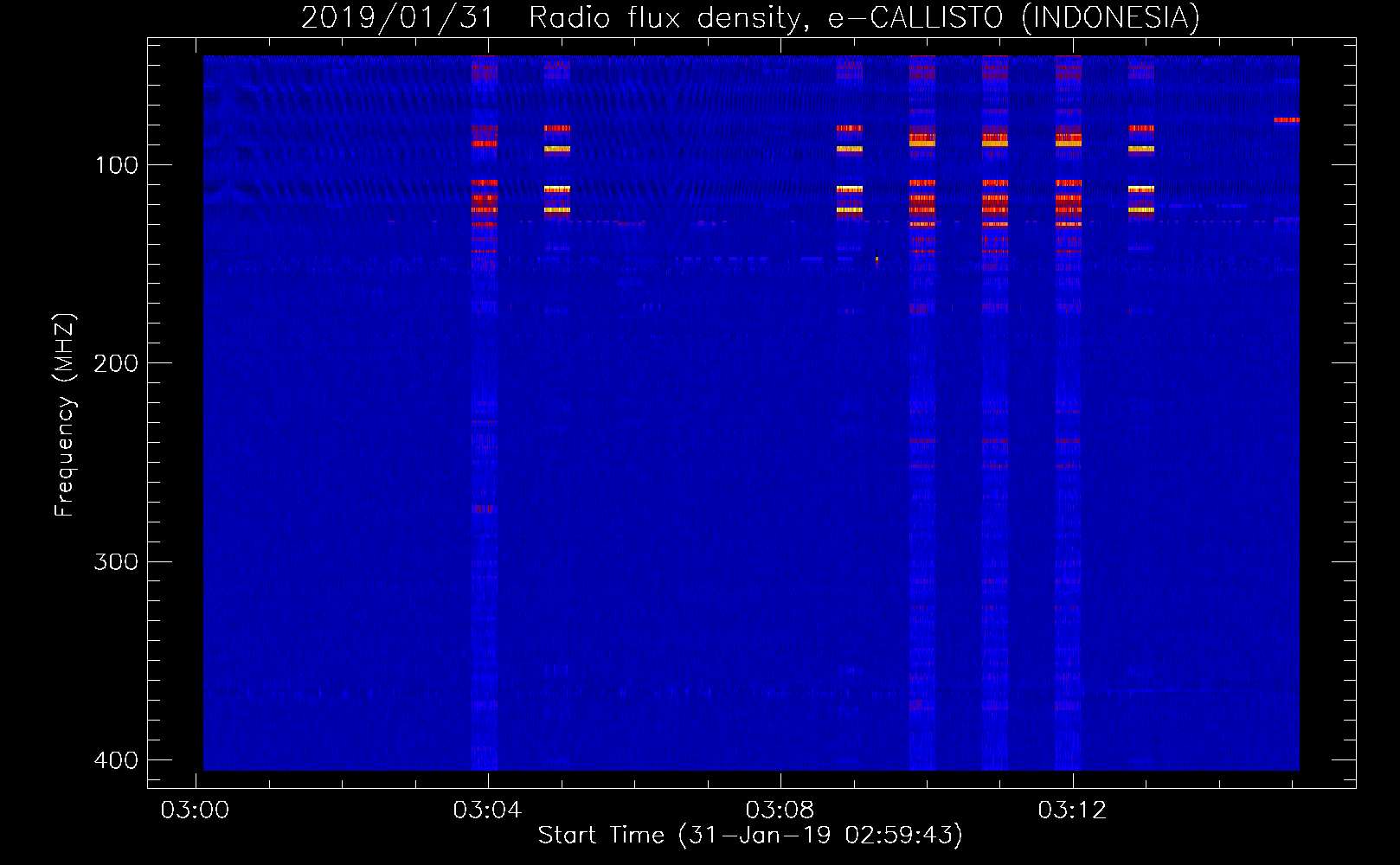Click the 'Start Time (31-Jan-19 02:59:43)' label
The width and height of the screenshot is (1400, 865).
[750, 836]
